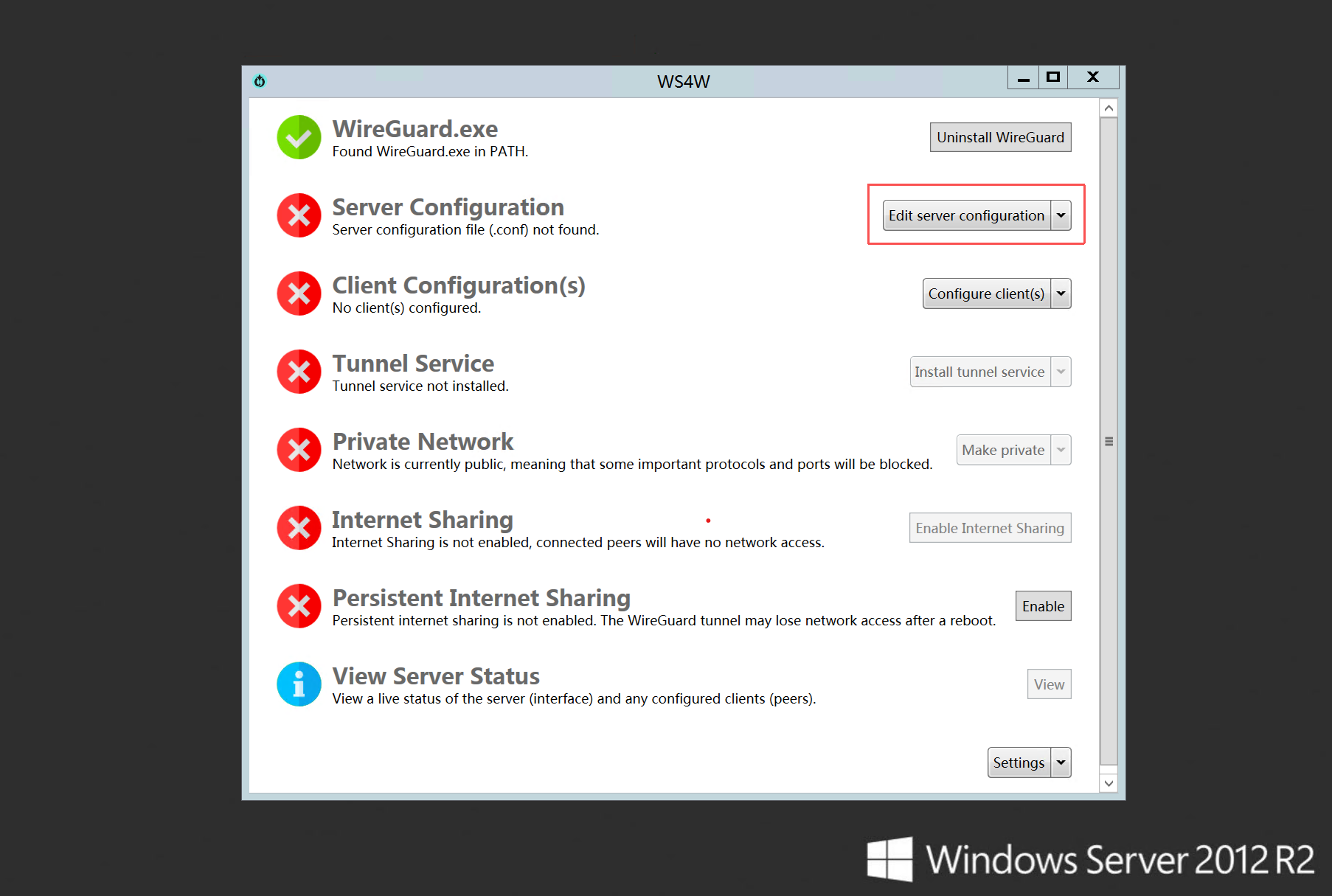Maximize the WS4W window
This screenshot has width=1332, height=896.
pyautogui.click(x=1053, y=77)
